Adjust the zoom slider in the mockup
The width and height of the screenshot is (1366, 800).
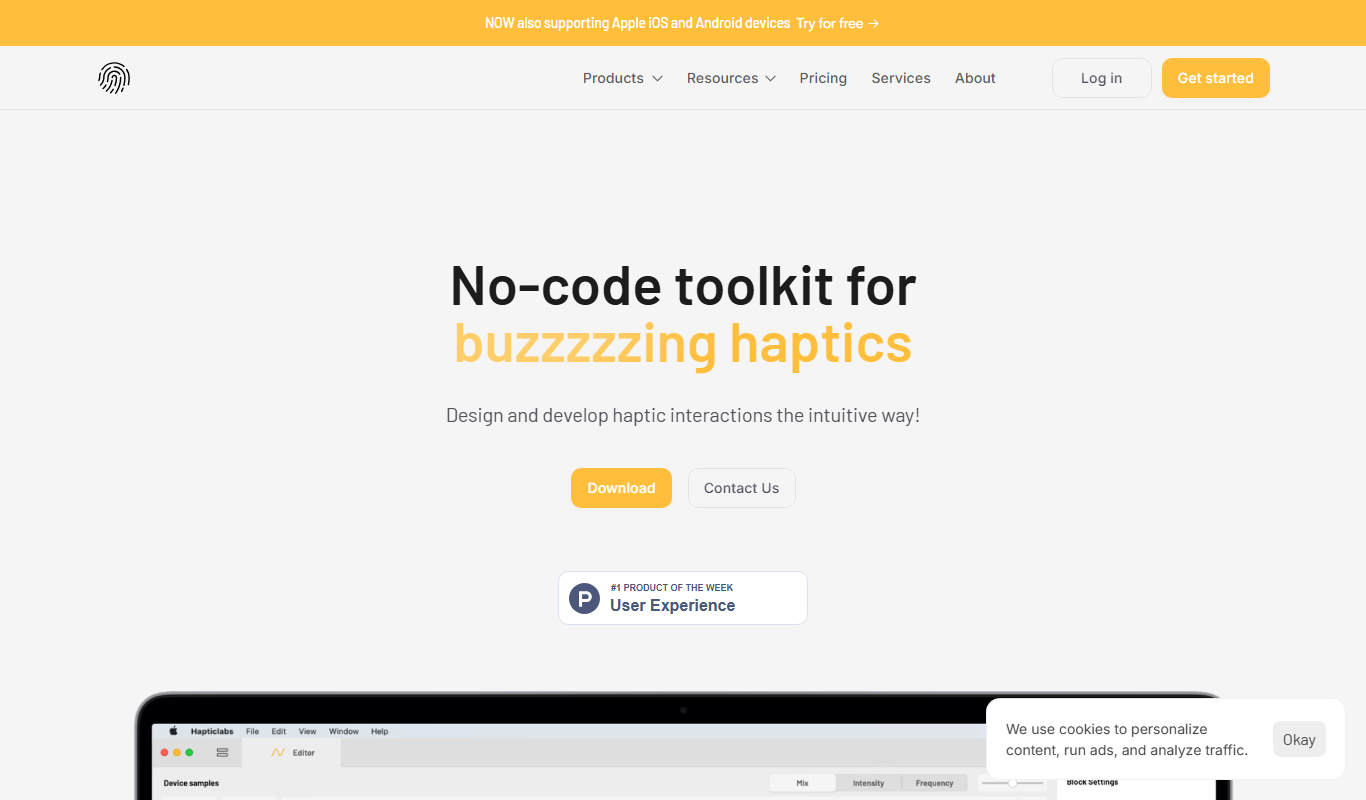1012,783
